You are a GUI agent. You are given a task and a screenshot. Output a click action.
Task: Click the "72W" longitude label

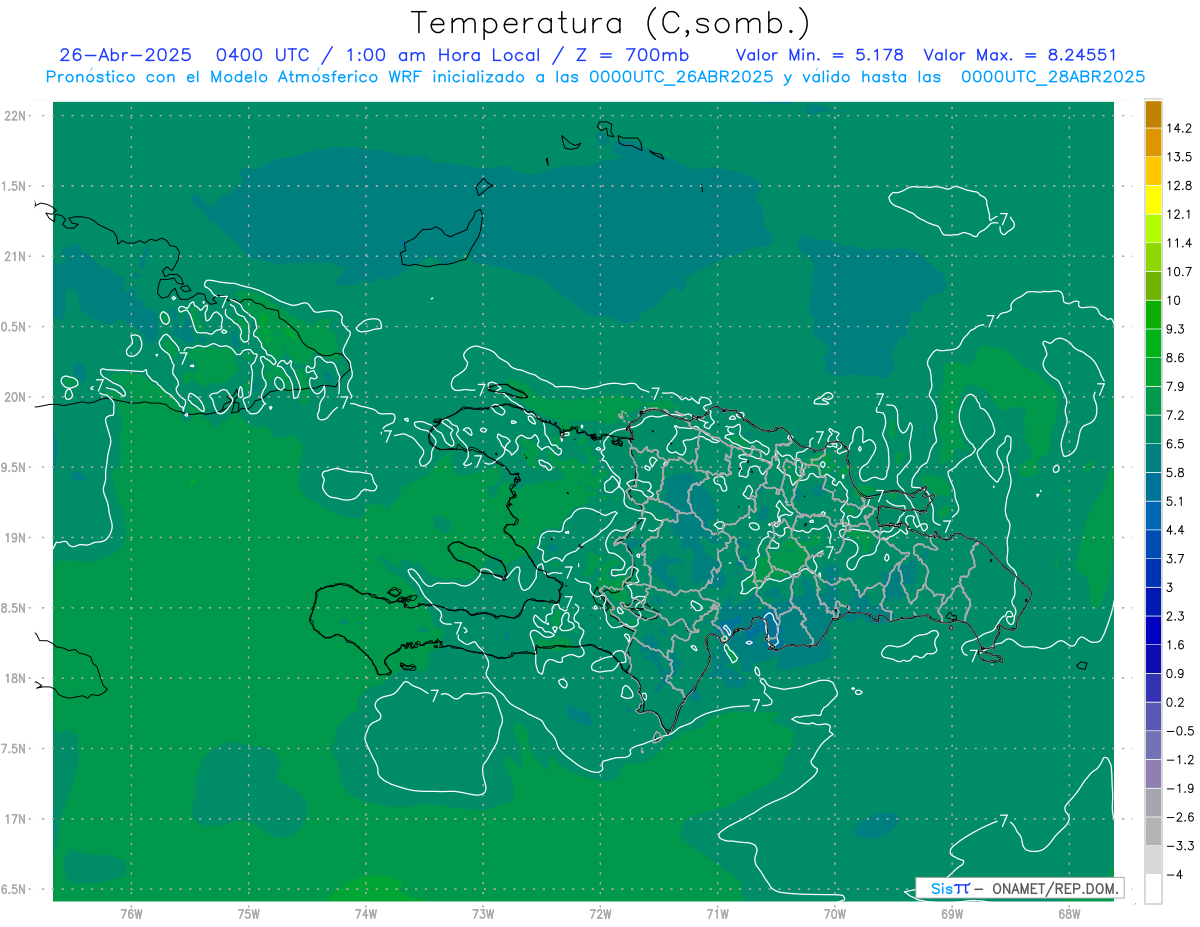pyautogui.click(x=600, y=913)
